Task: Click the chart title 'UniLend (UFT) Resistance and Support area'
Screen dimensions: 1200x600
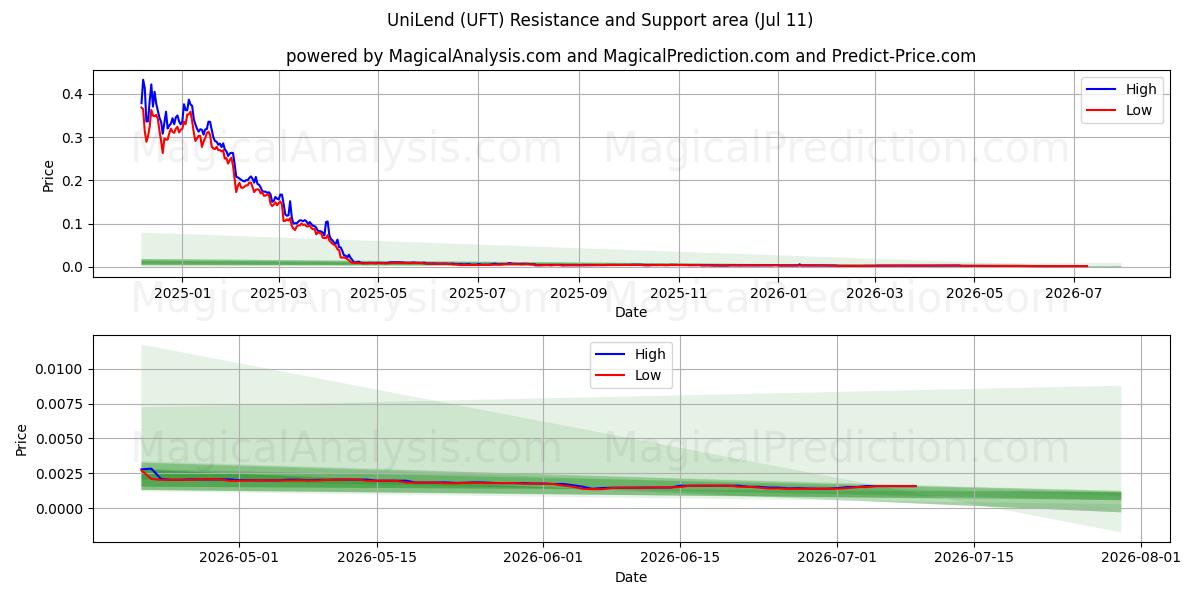Action: point(598,20)
